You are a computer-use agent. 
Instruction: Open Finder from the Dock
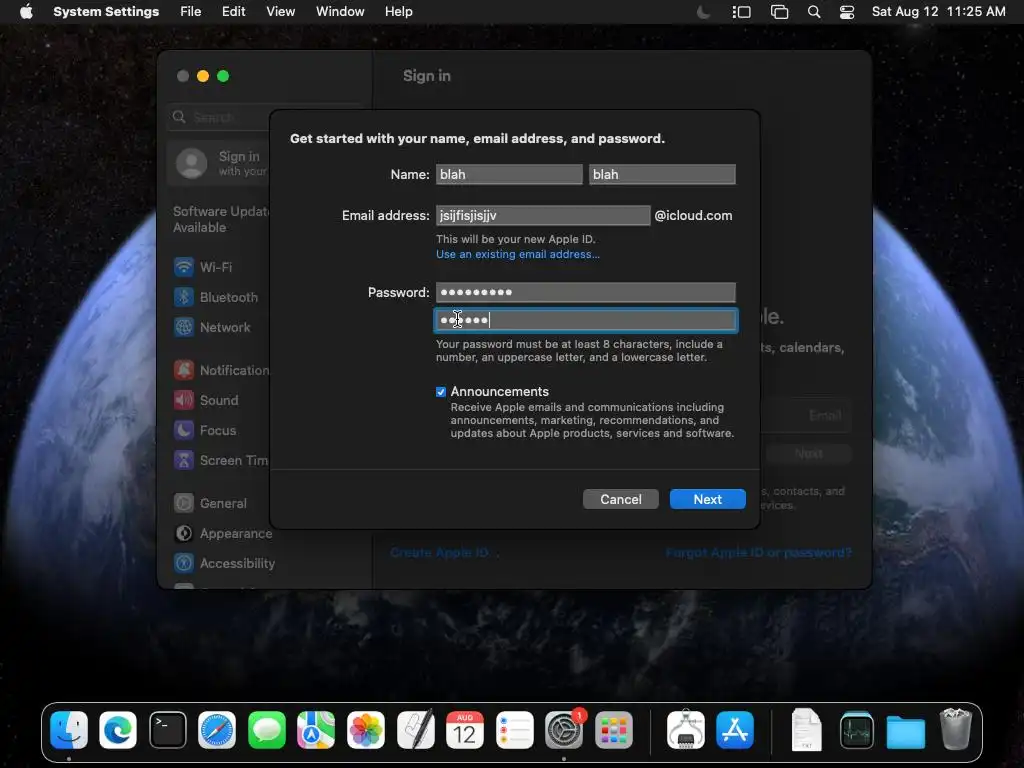pyautogui.click(x=69, y=729)
